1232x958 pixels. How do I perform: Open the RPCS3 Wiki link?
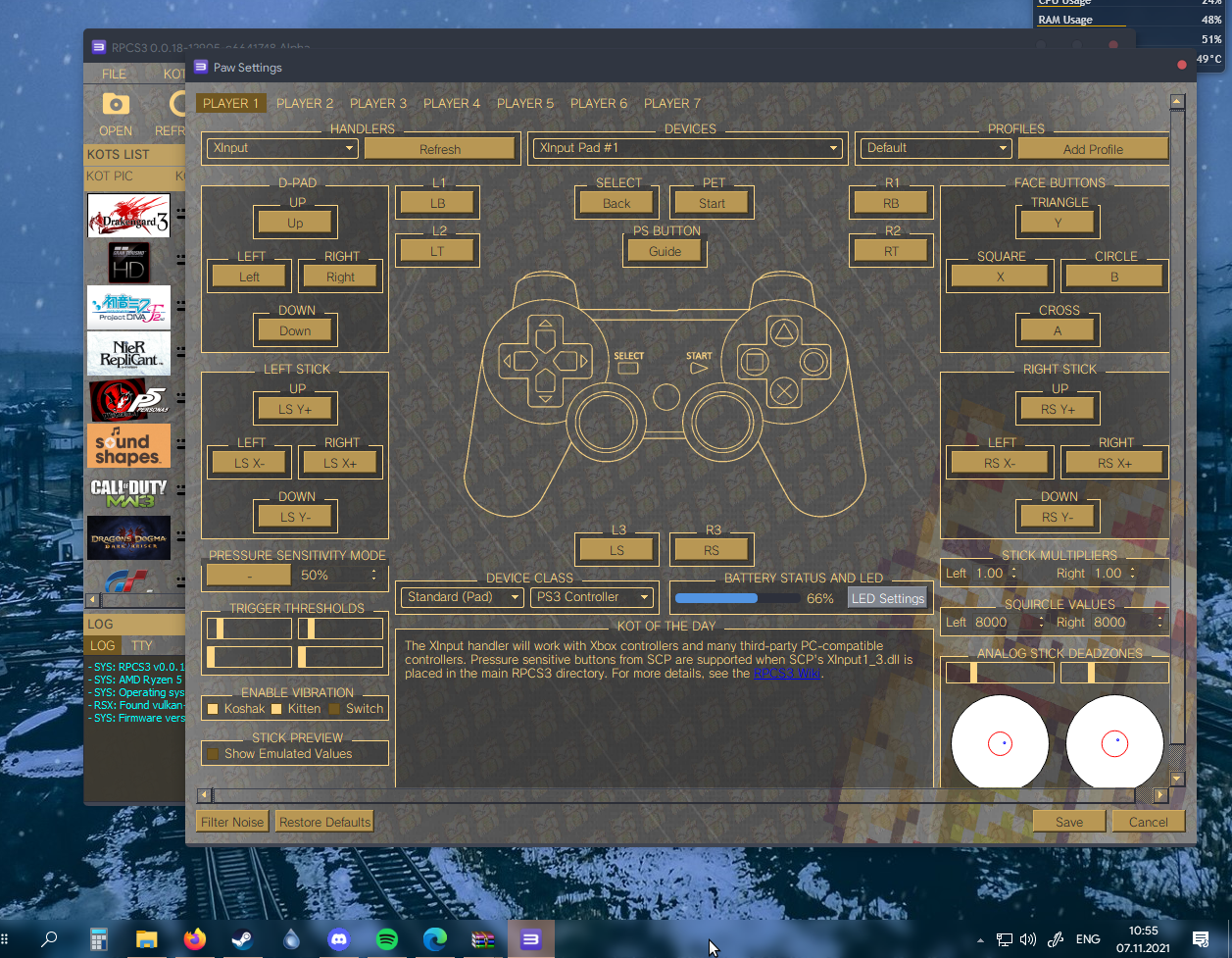point(788,674)
